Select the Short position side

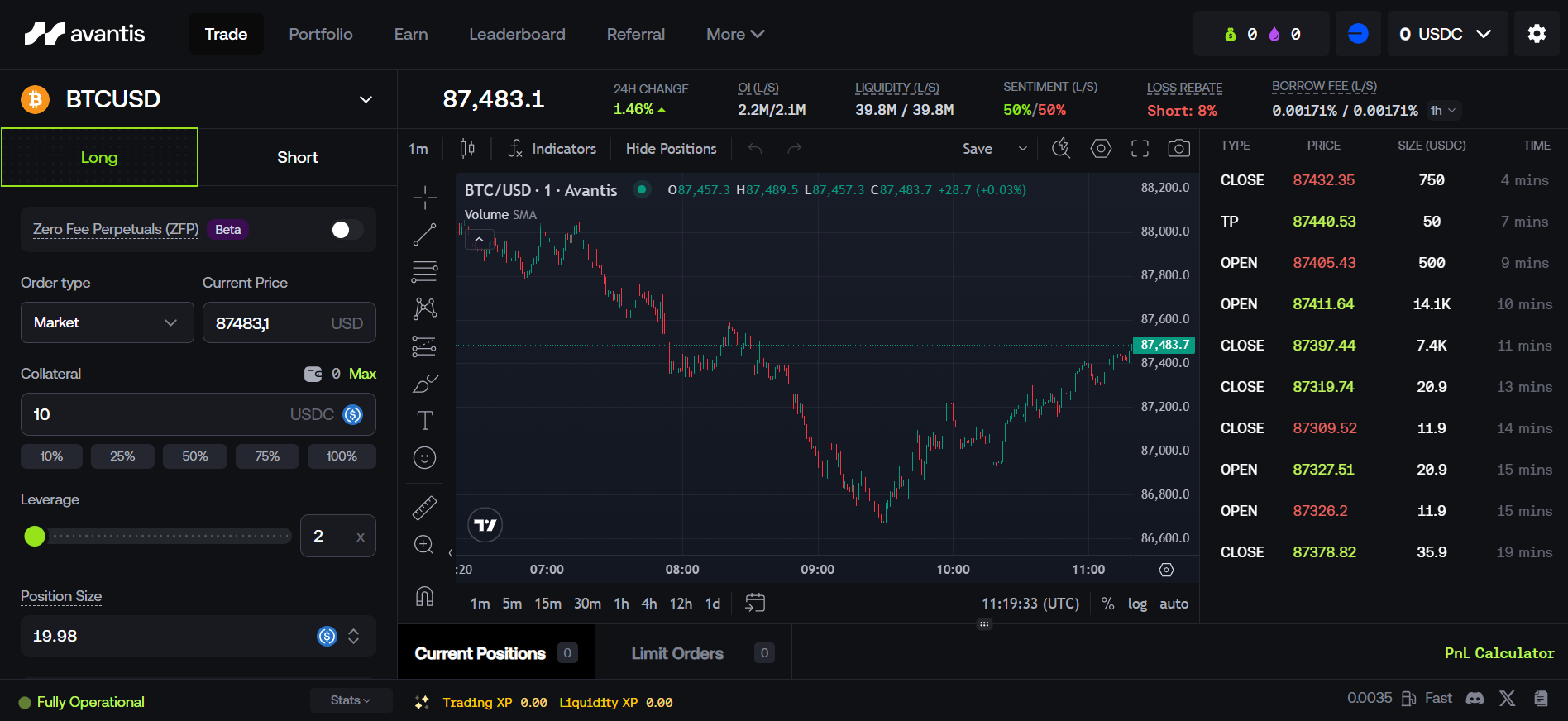[x=298, y=157]
